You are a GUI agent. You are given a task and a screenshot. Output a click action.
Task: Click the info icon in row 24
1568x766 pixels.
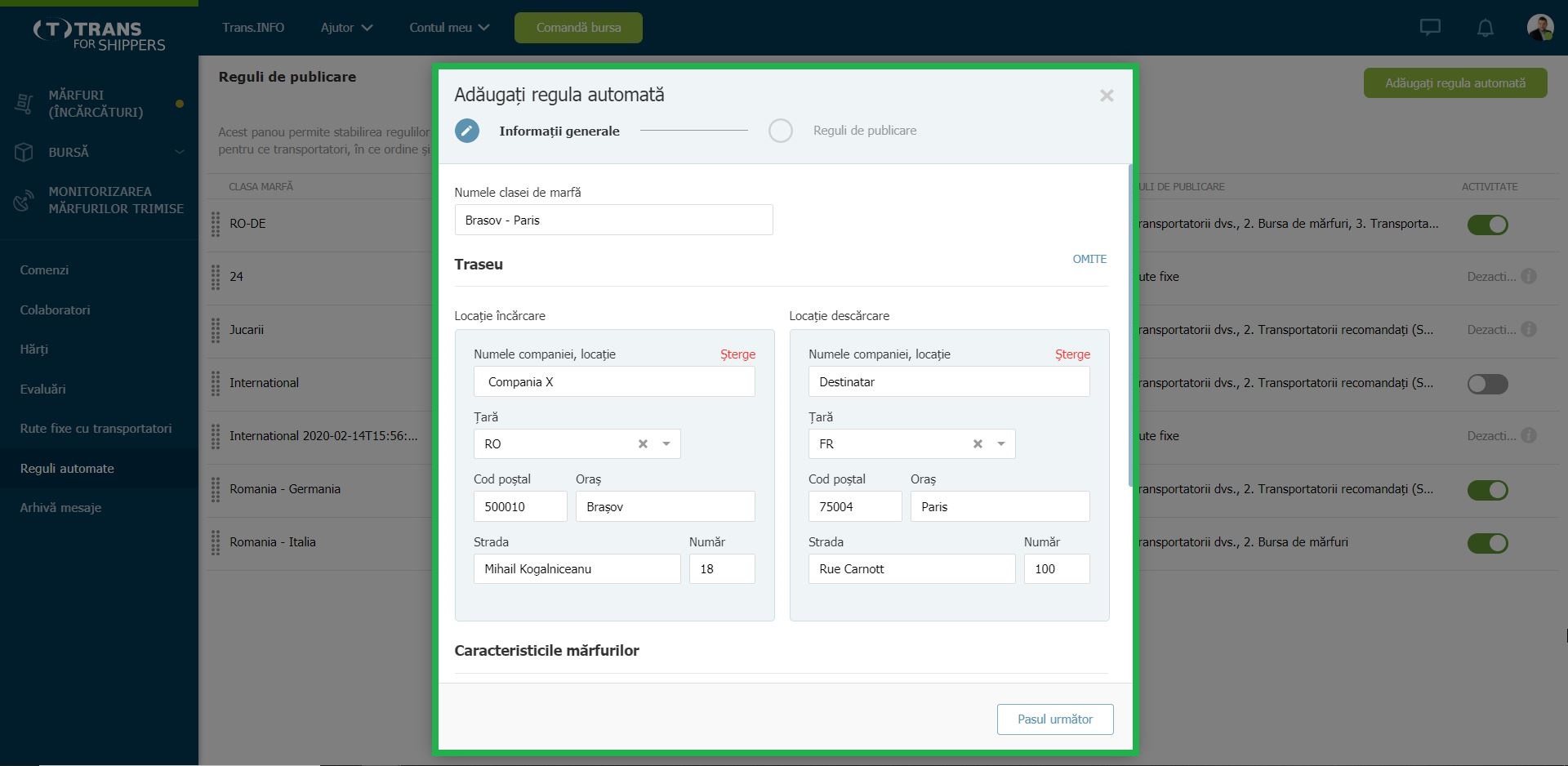point(1529,276)
